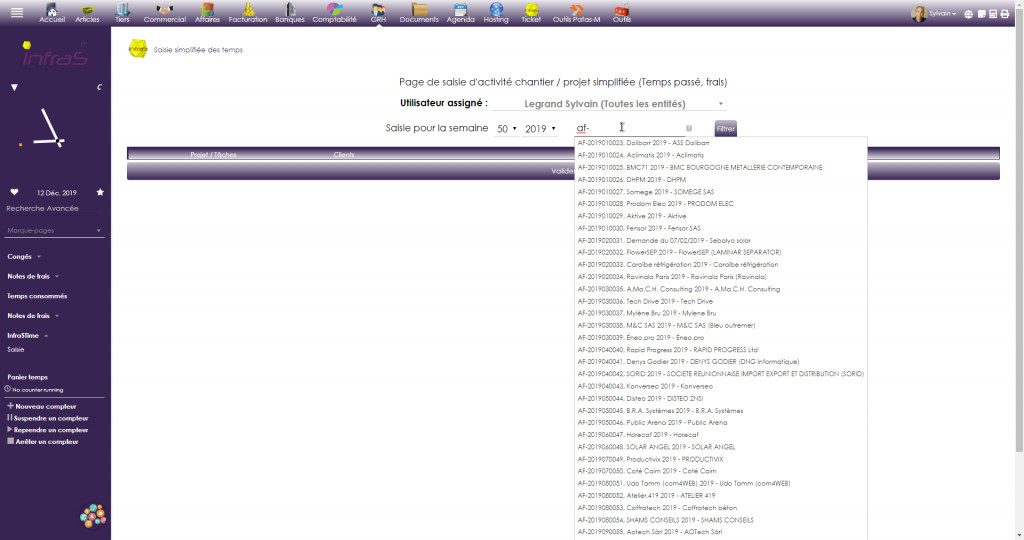This screenshot has height=540, width=1024.
Task: Click the Projet / Tâches column header
Action: coord(214,155)
